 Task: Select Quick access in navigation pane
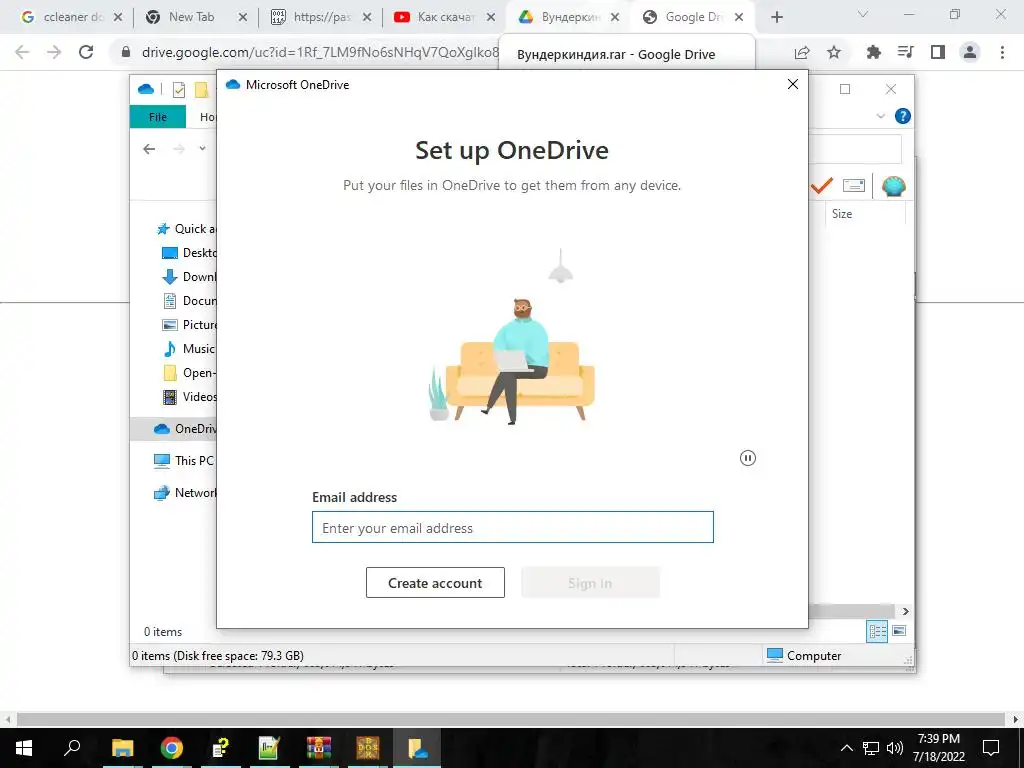click(x=185, y=229)
